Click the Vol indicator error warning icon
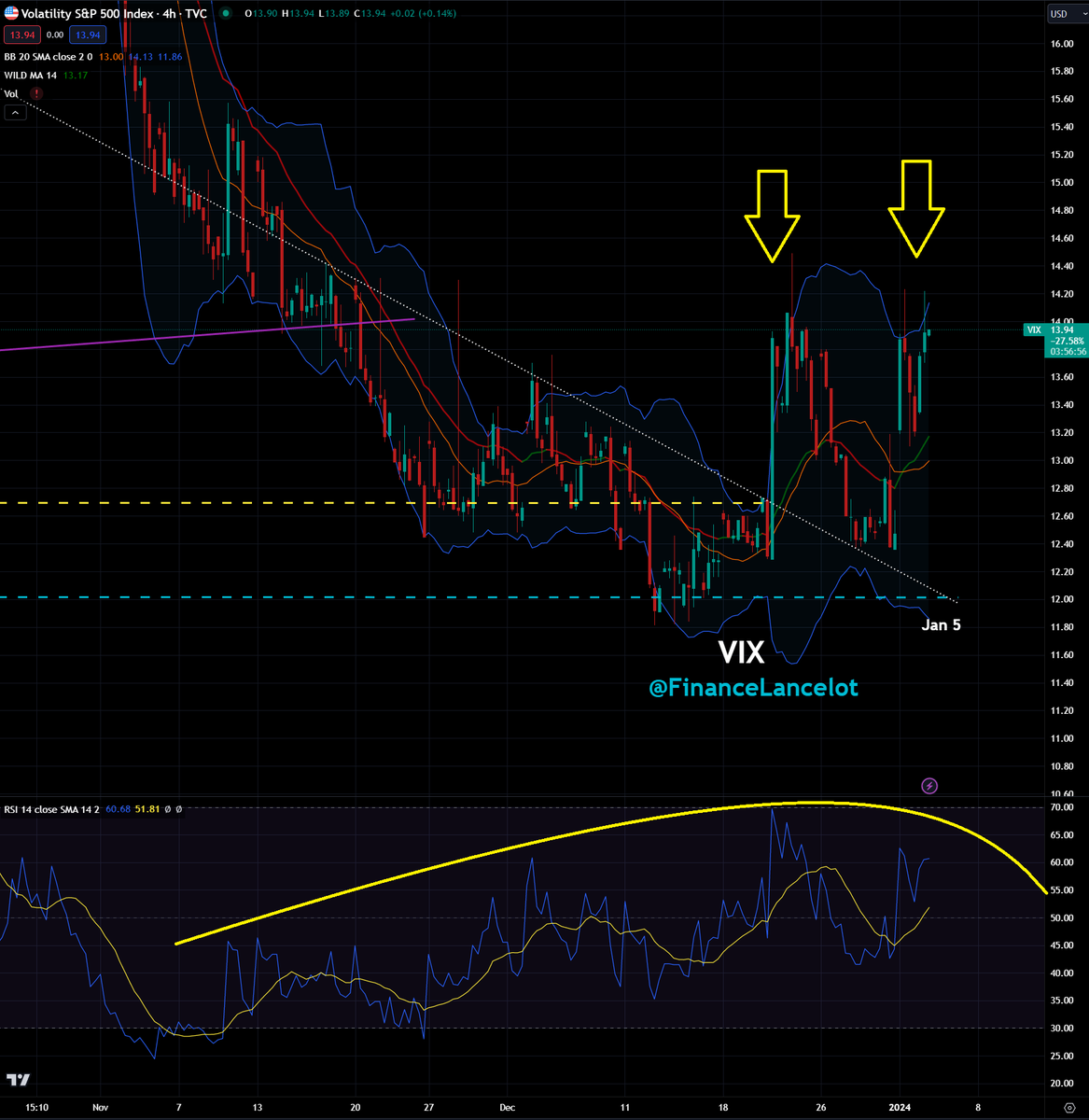 [35, 93]
